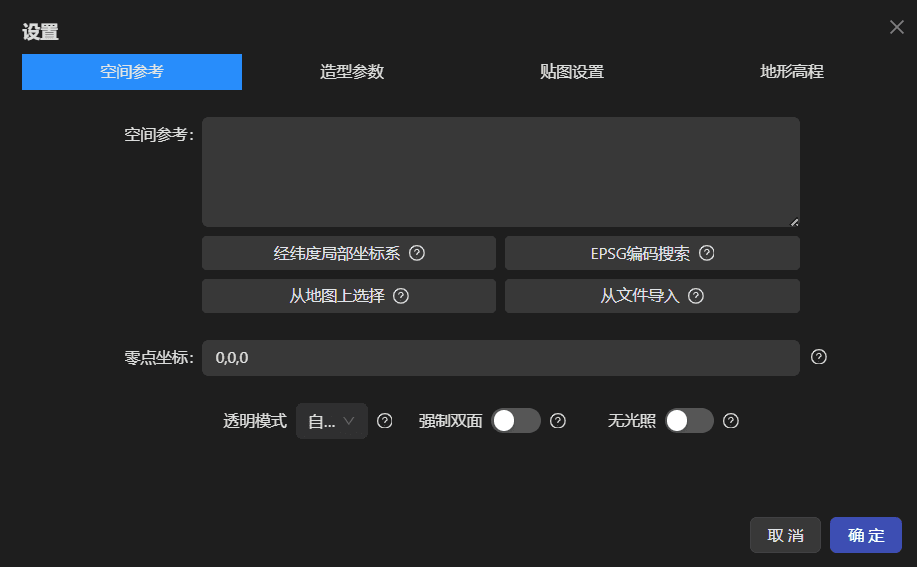
Task: Open the 贴图设置 tab
Action: [x=572, y=72]
